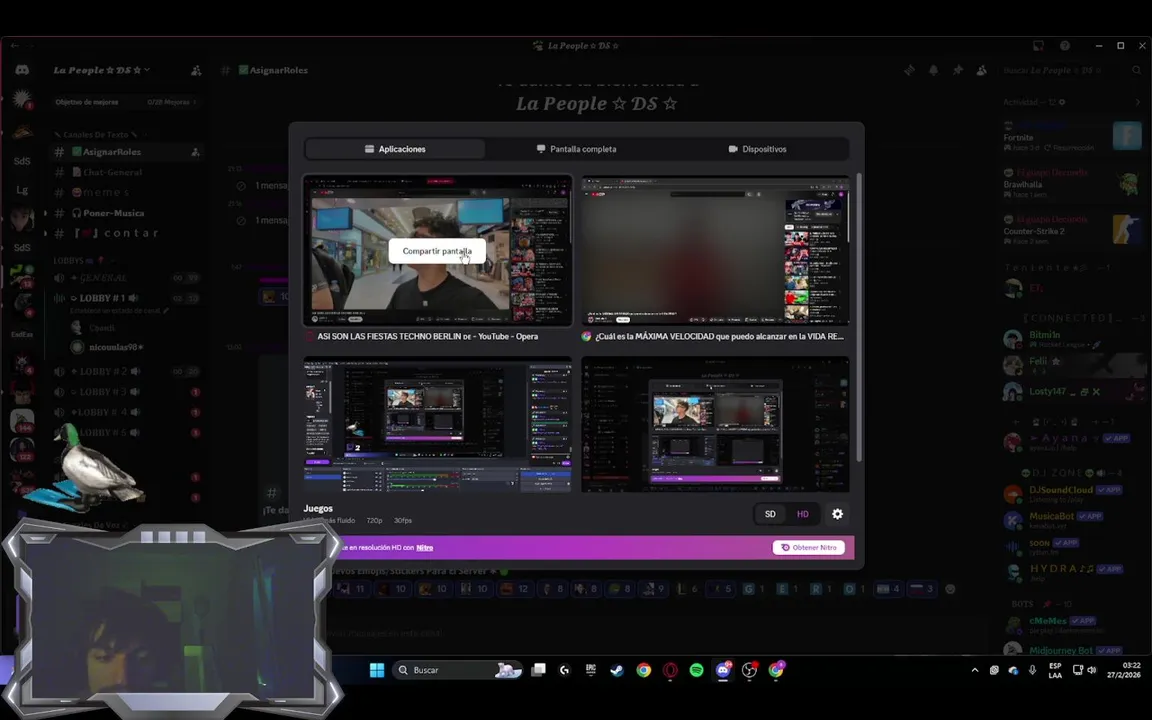Choose the OBS Studio window thumbnail

pyautogui.click(x=437, y=425)
